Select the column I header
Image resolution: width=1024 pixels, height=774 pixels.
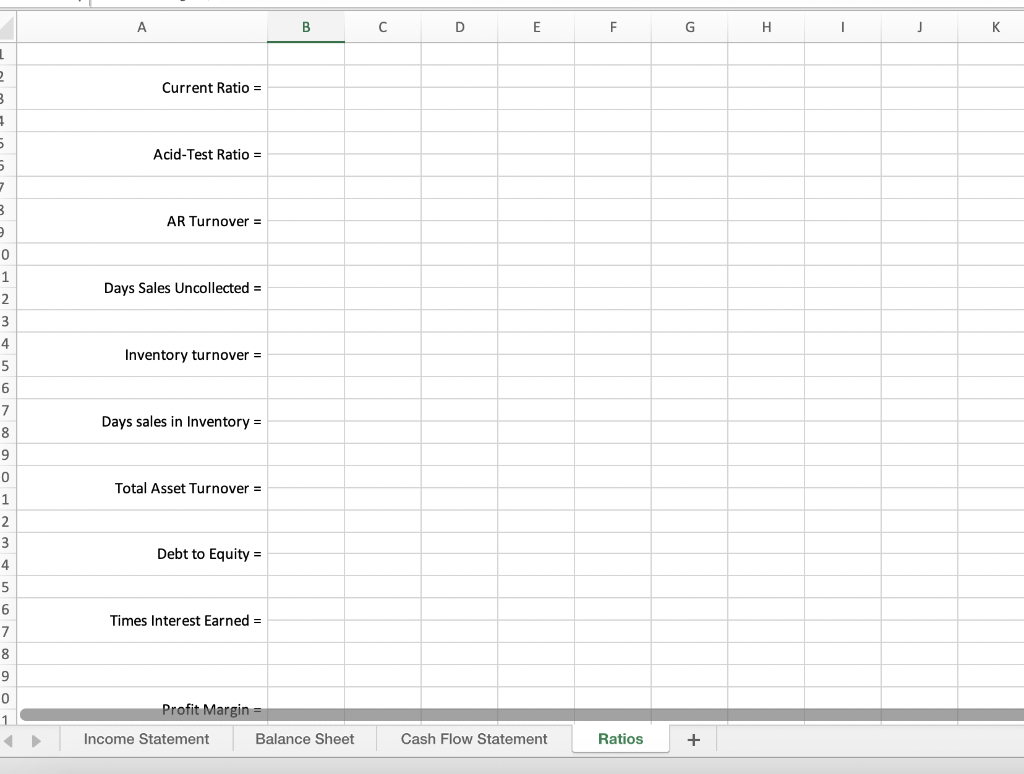click(842, 27)
